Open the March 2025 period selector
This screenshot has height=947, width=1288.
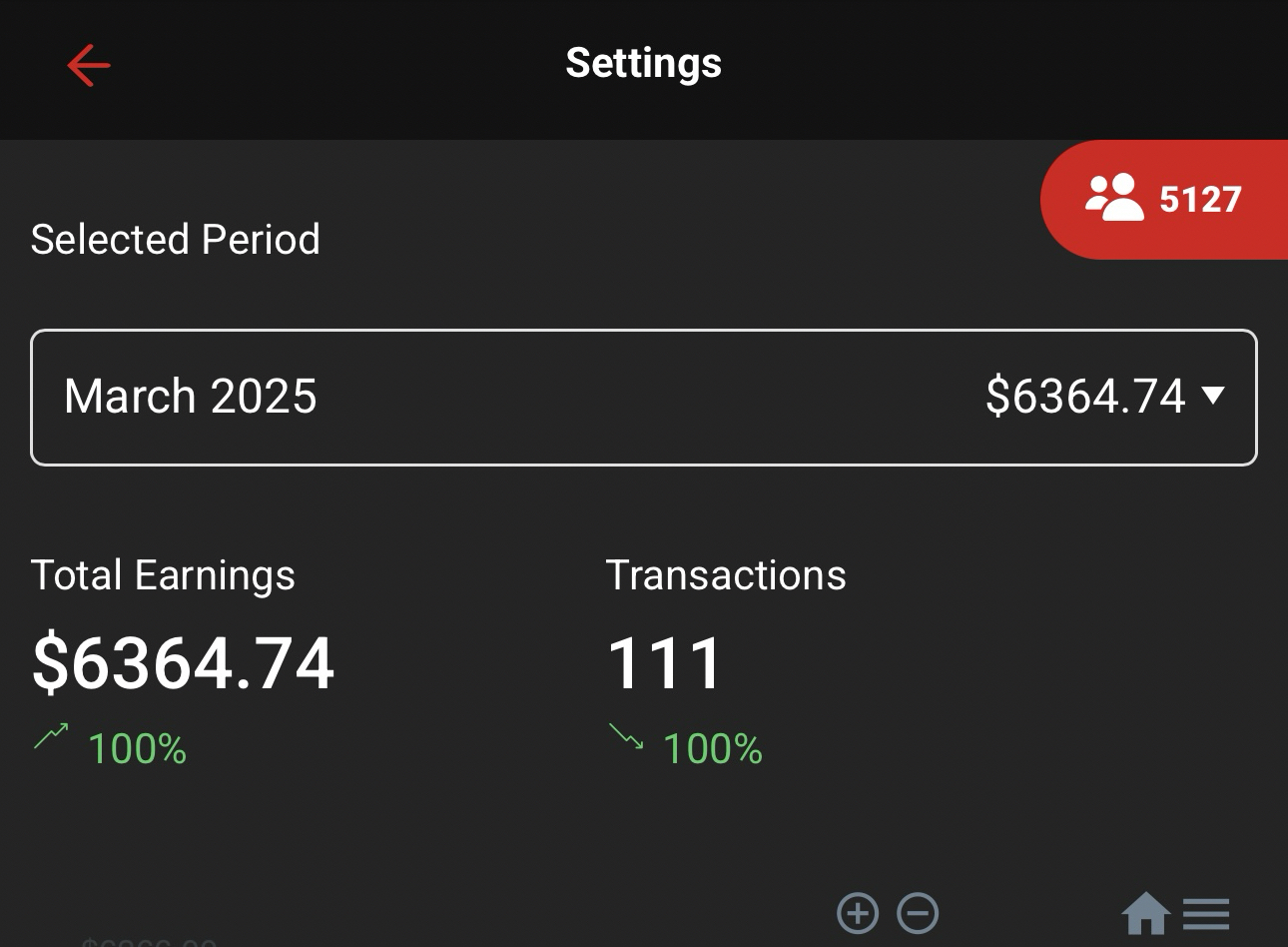[x=190, y=397]
